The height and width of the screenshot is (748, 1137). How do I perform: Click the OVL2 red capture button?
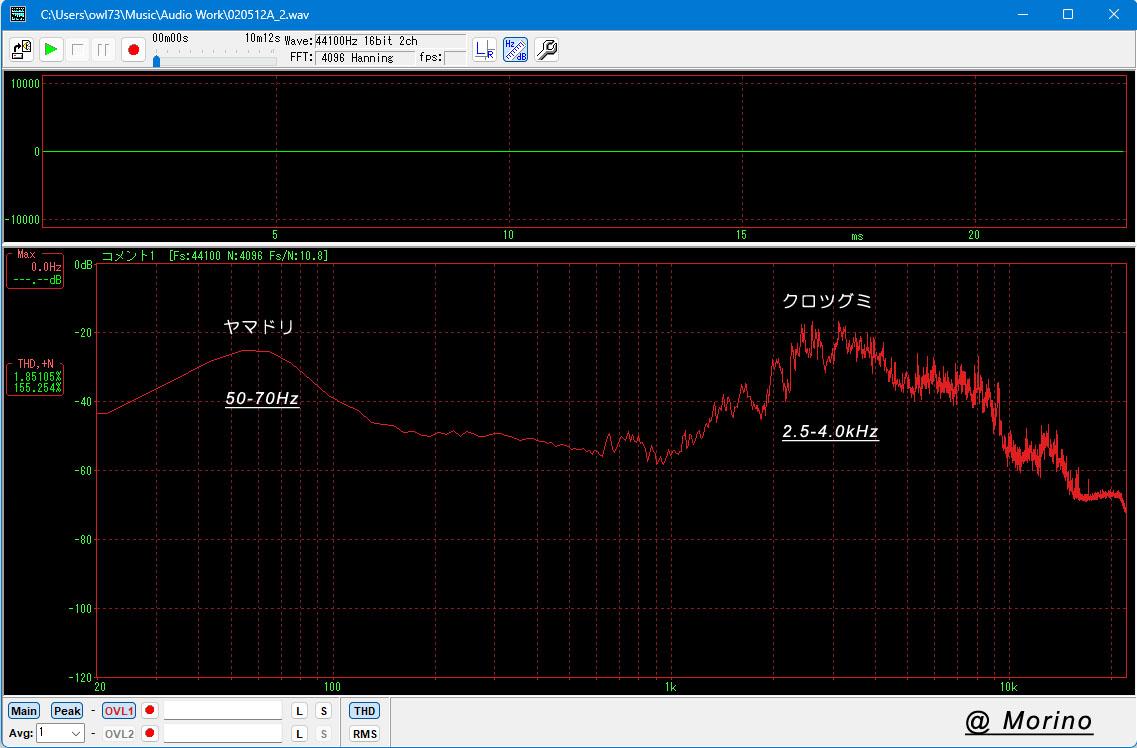(x=150, y=734)
